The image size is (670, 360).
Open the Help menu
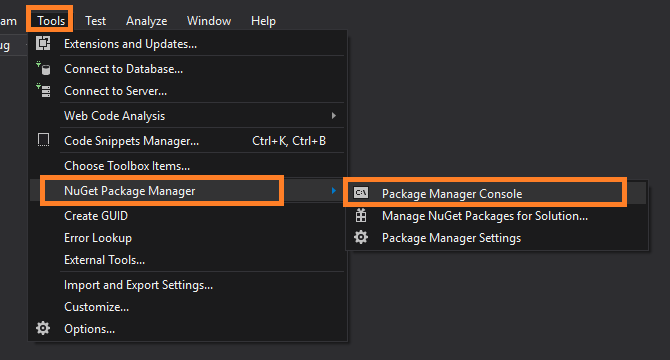(263, 20)
